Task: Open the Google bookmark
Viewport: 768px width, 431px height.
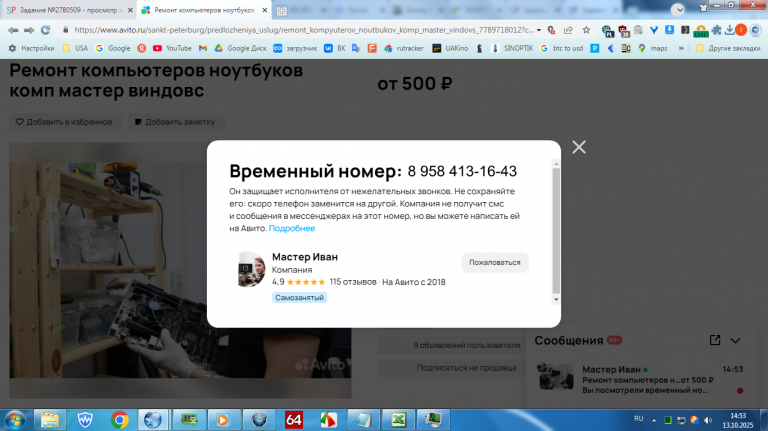Action: point(113,48)
